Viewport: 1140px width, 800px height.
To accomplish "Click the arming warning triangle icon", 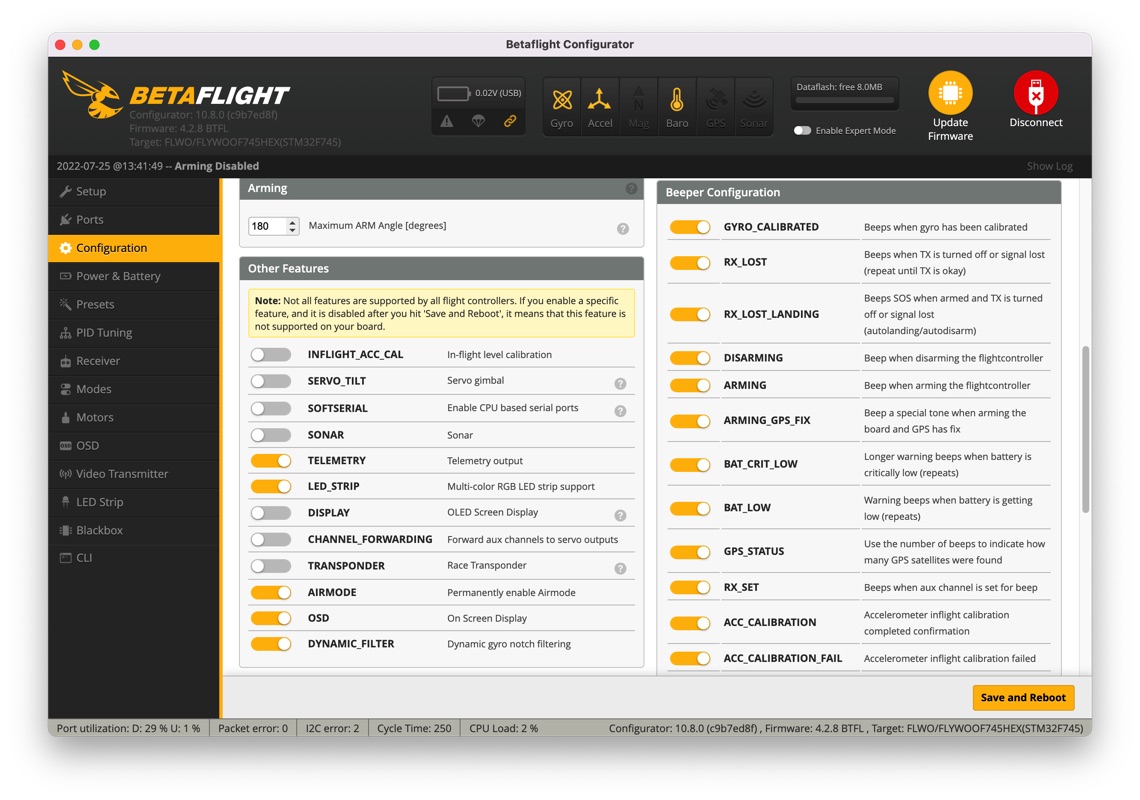I will click(x=446, y=121).
